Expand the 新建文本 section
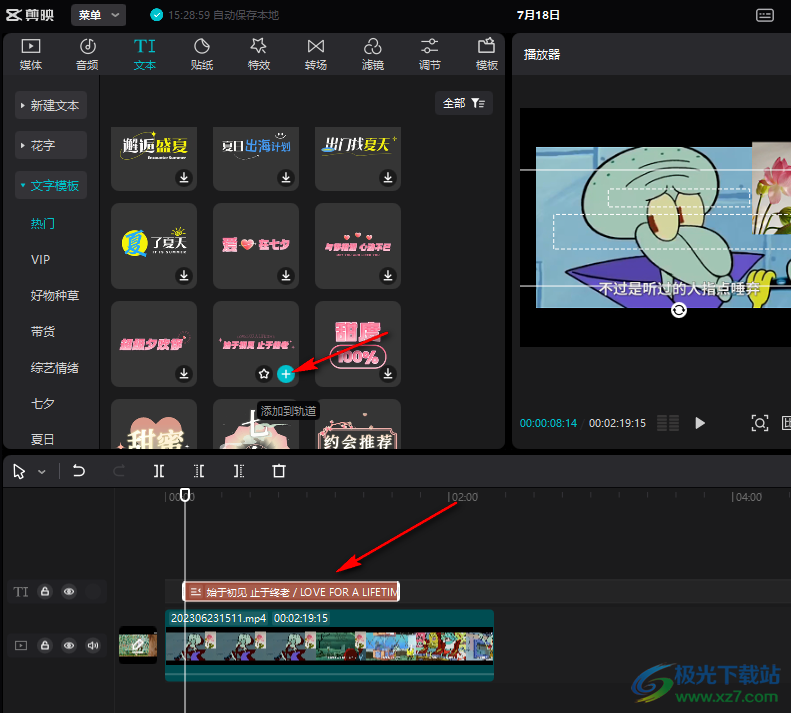This screenshot has height=713, width=791. click(x=51, y=105)
